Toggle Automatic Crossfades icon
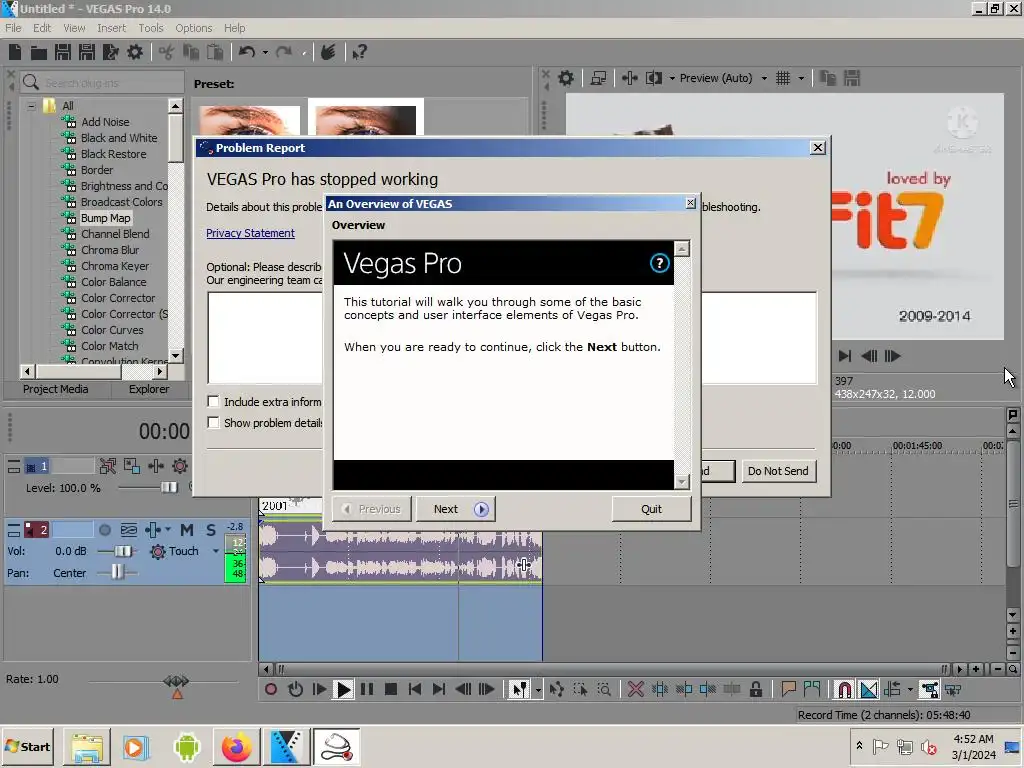The width and height of the screenshot is (1024, 768). (x=869, y=689)
